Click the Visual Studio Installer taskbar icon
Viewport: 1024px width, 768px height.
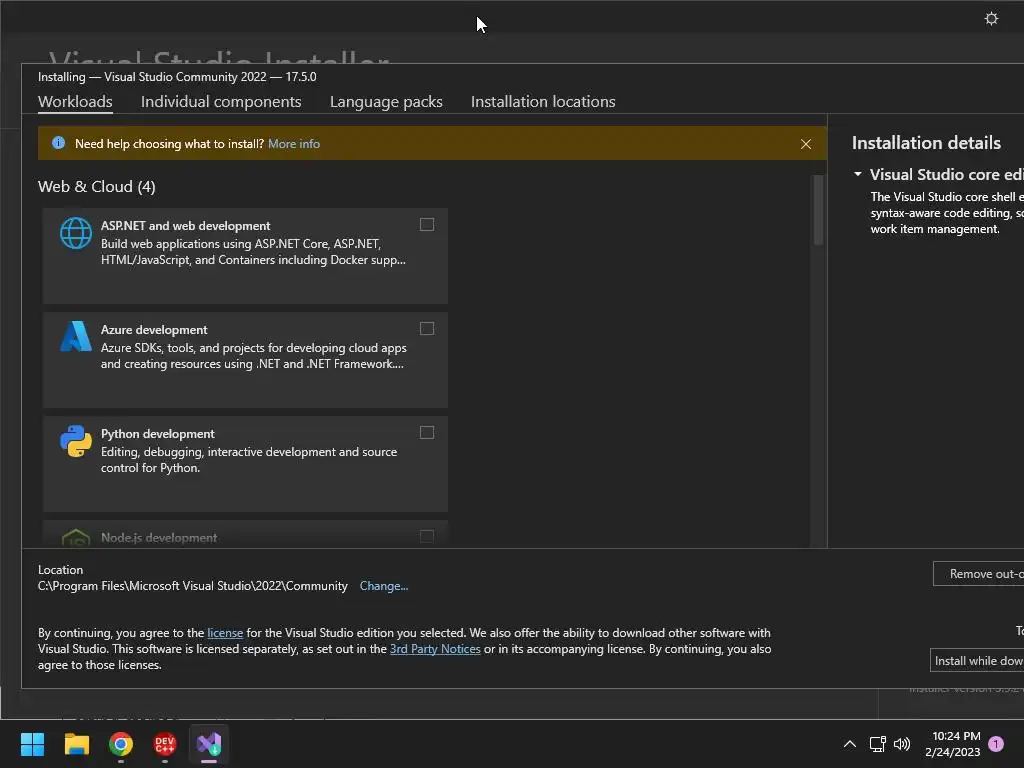pyautogui.click(x=209, y=744)
